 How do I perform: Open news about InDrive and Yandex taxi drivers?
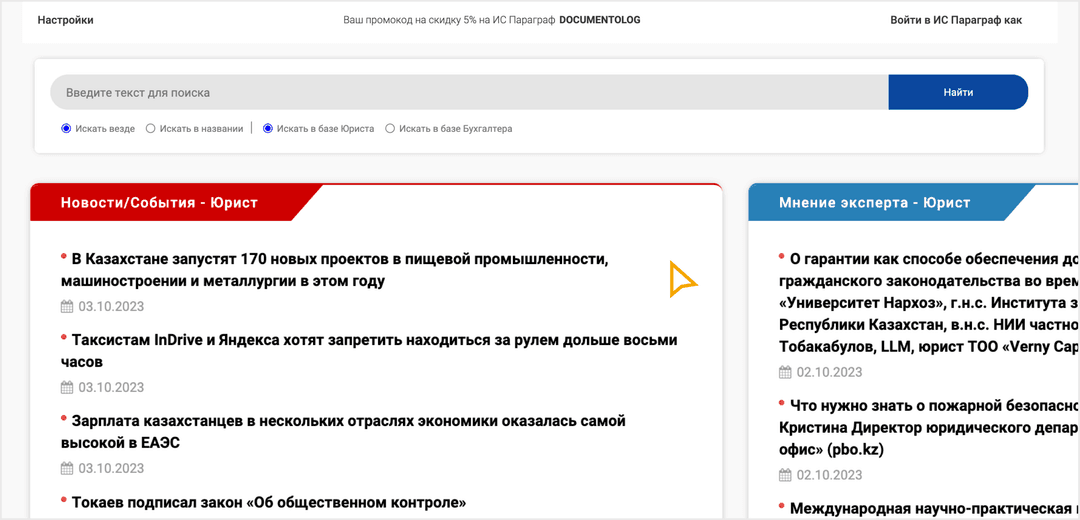tap(374, 350)
